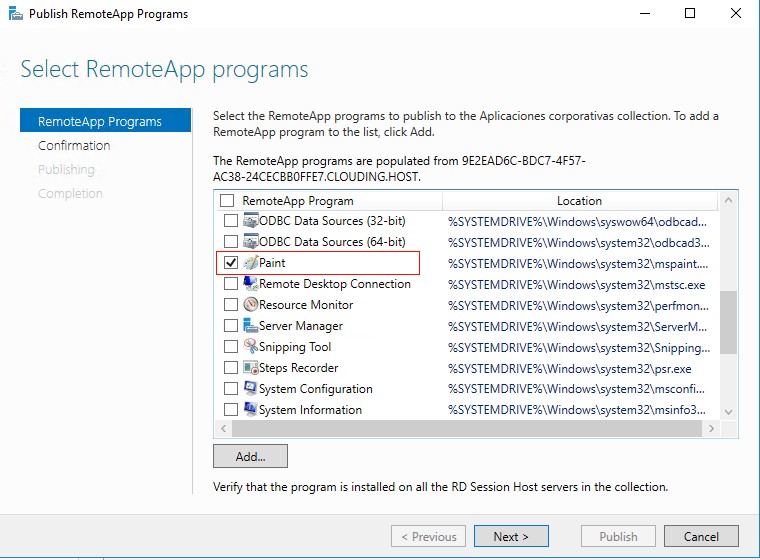Select the Snipping Tool row label

pos(295,347)
